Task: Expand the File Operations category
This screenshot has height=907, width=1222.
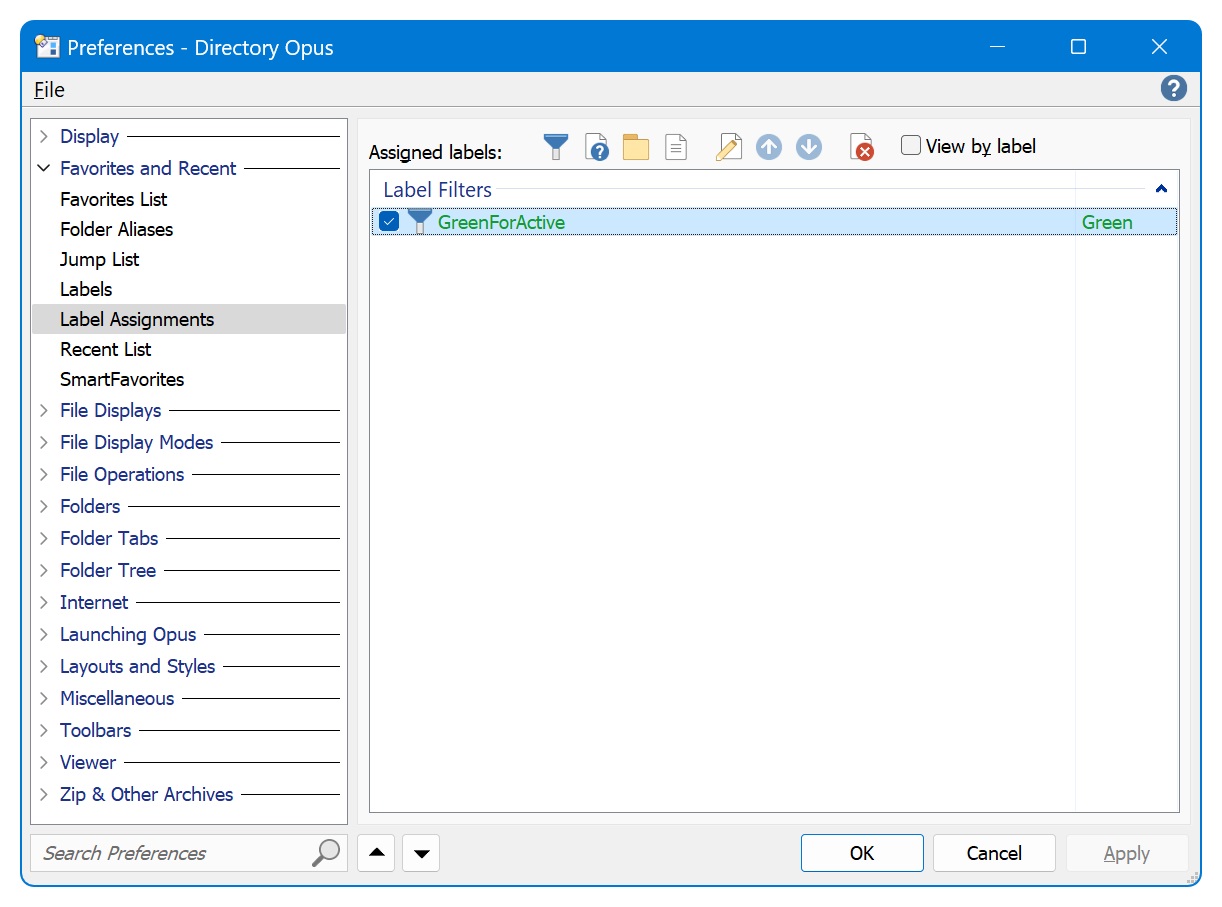Action: (44, 474)
